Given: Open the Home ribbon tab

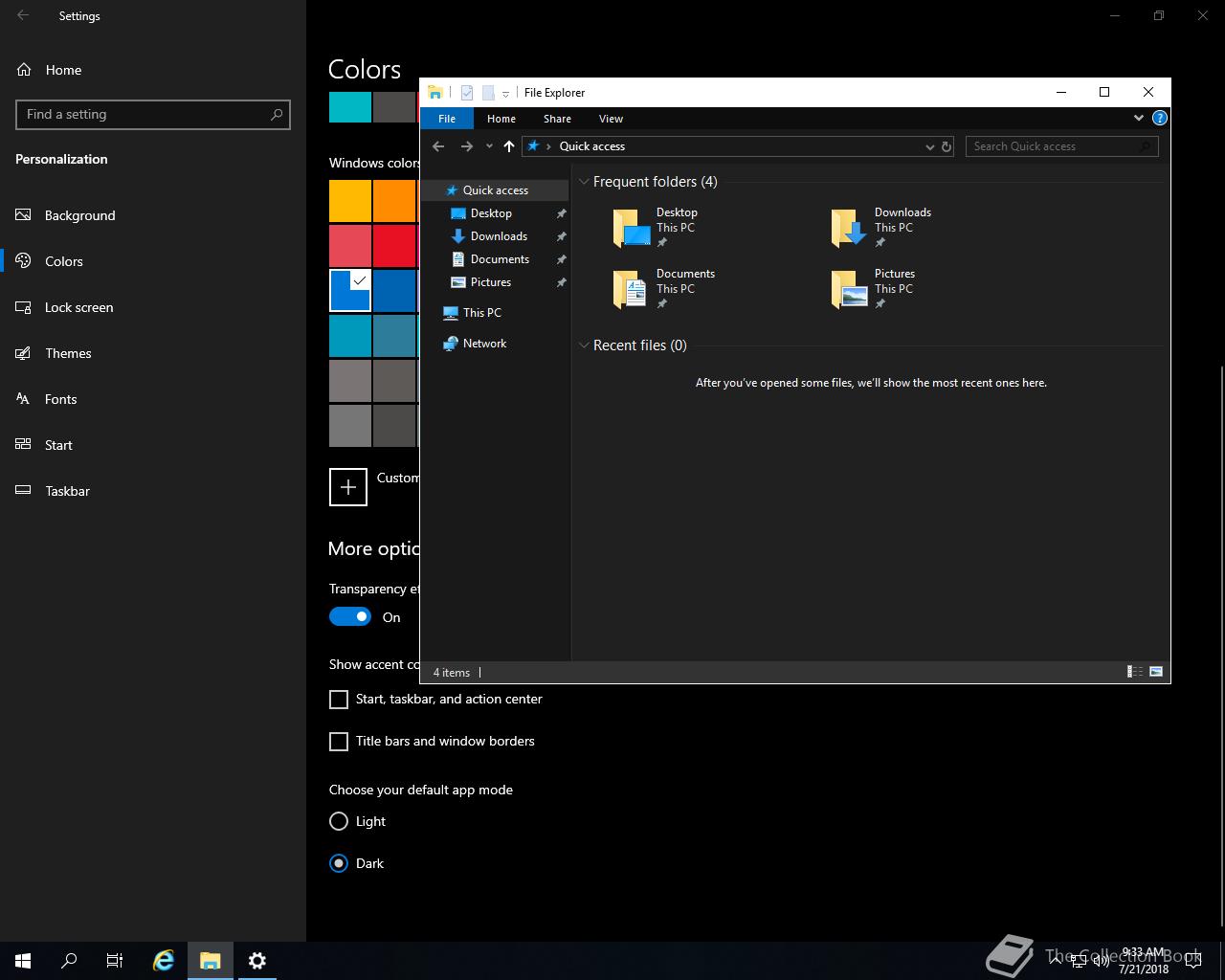Looking at the screenshot, I should (x=501, y=119).
